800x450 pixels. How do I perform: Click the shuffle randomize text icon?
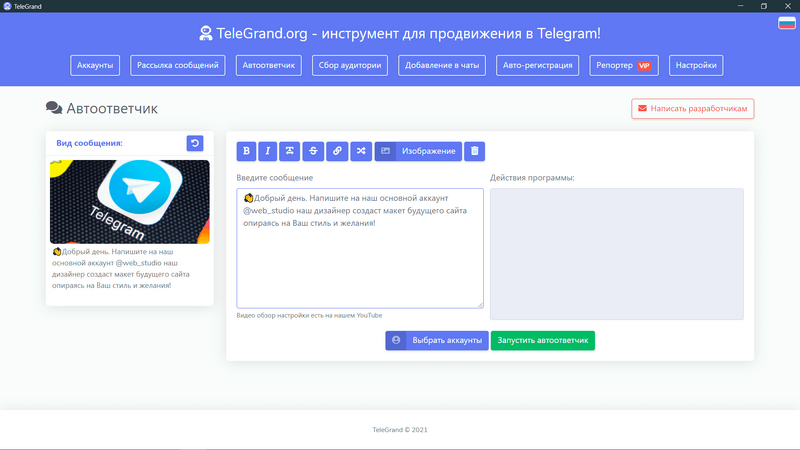tap(361, 151)
